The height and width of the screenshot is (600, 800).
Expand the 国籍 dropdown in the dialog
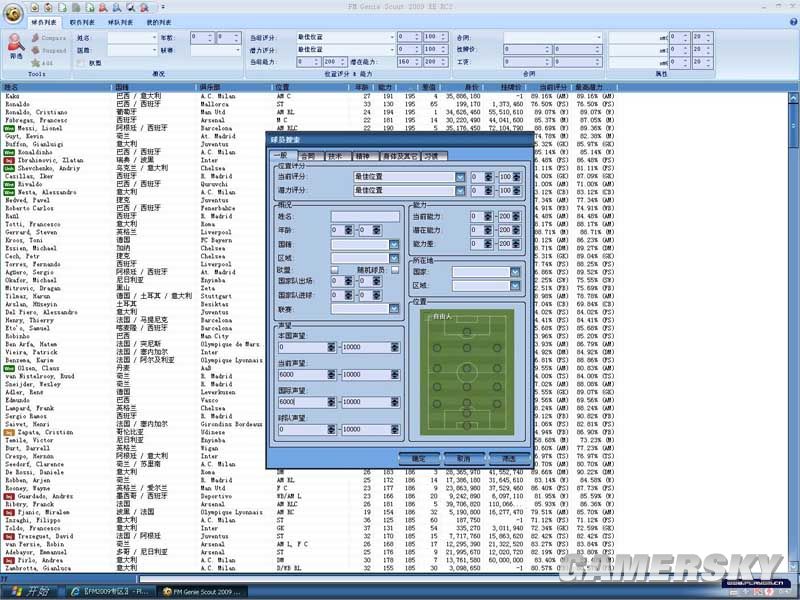tap(394, 244)
